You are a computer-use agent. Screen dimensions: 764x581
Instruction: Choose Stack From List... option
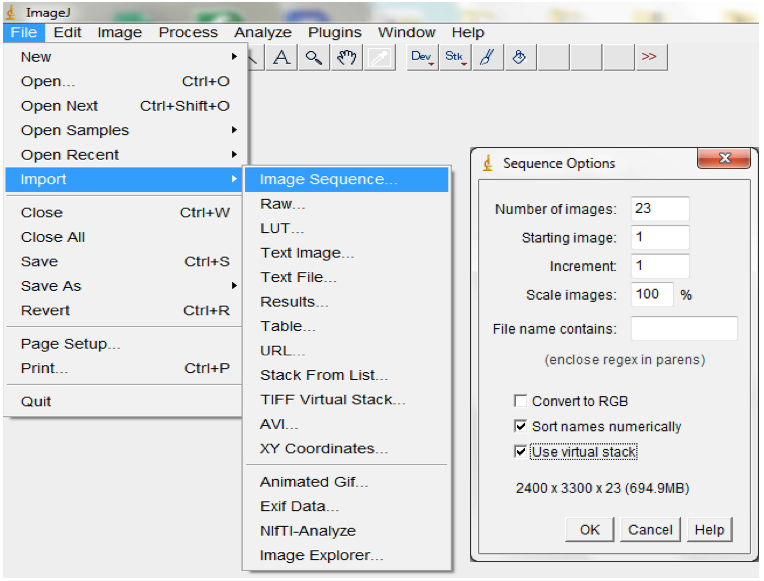(346, 375)
